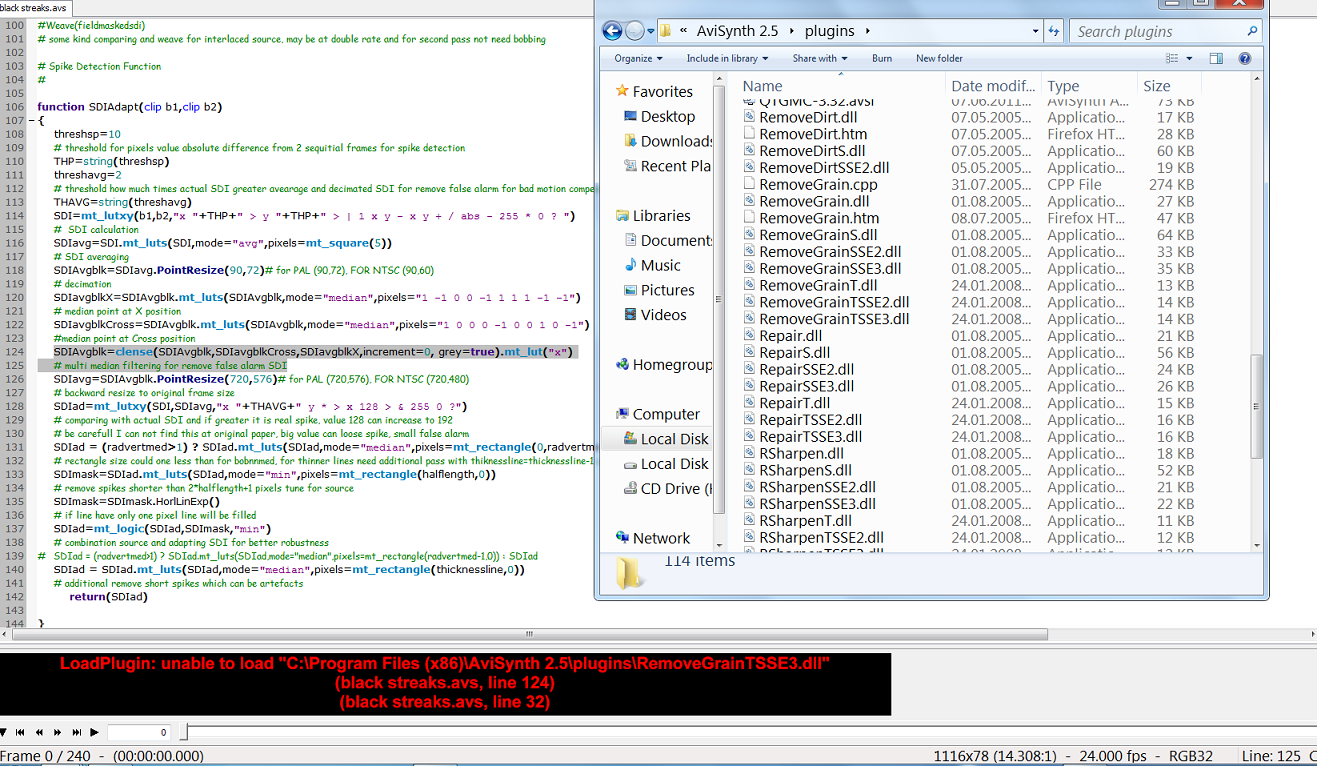Image resolution: width=1317 pixels, height=766 pixels.
Task: Click the Burn toolbar button
Action: click(882, 59)
